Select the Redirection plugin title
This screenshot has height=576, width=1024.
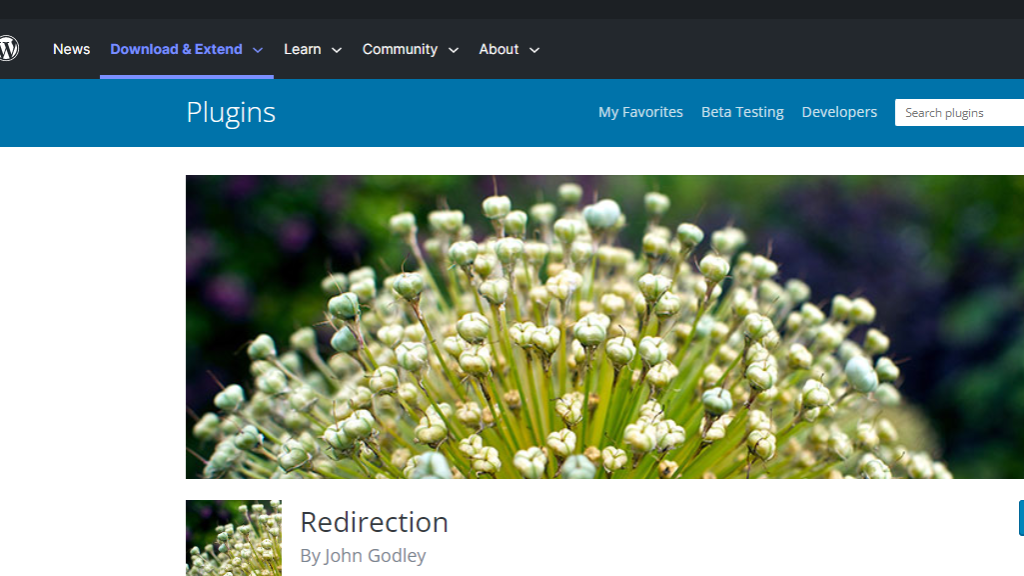(x=374, y=522)
